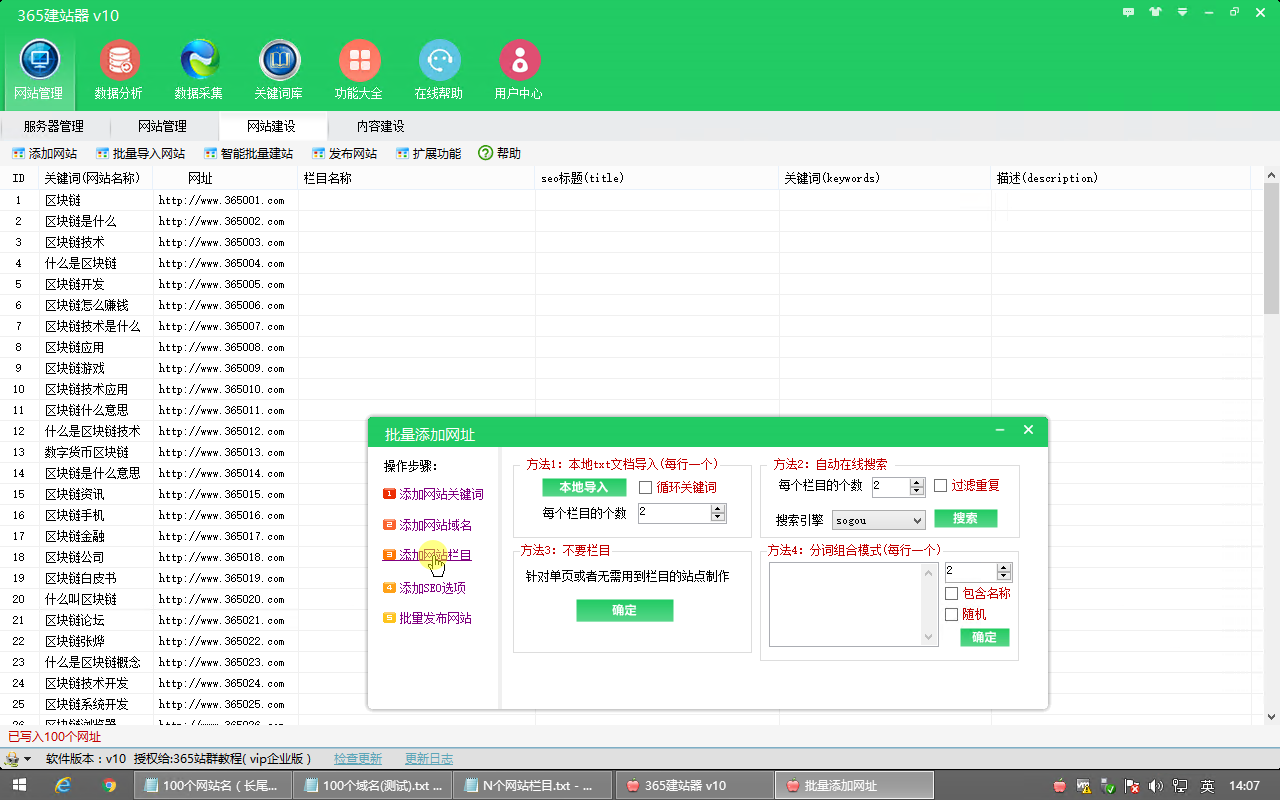Open the 用户中心 icon

[519, 70]
